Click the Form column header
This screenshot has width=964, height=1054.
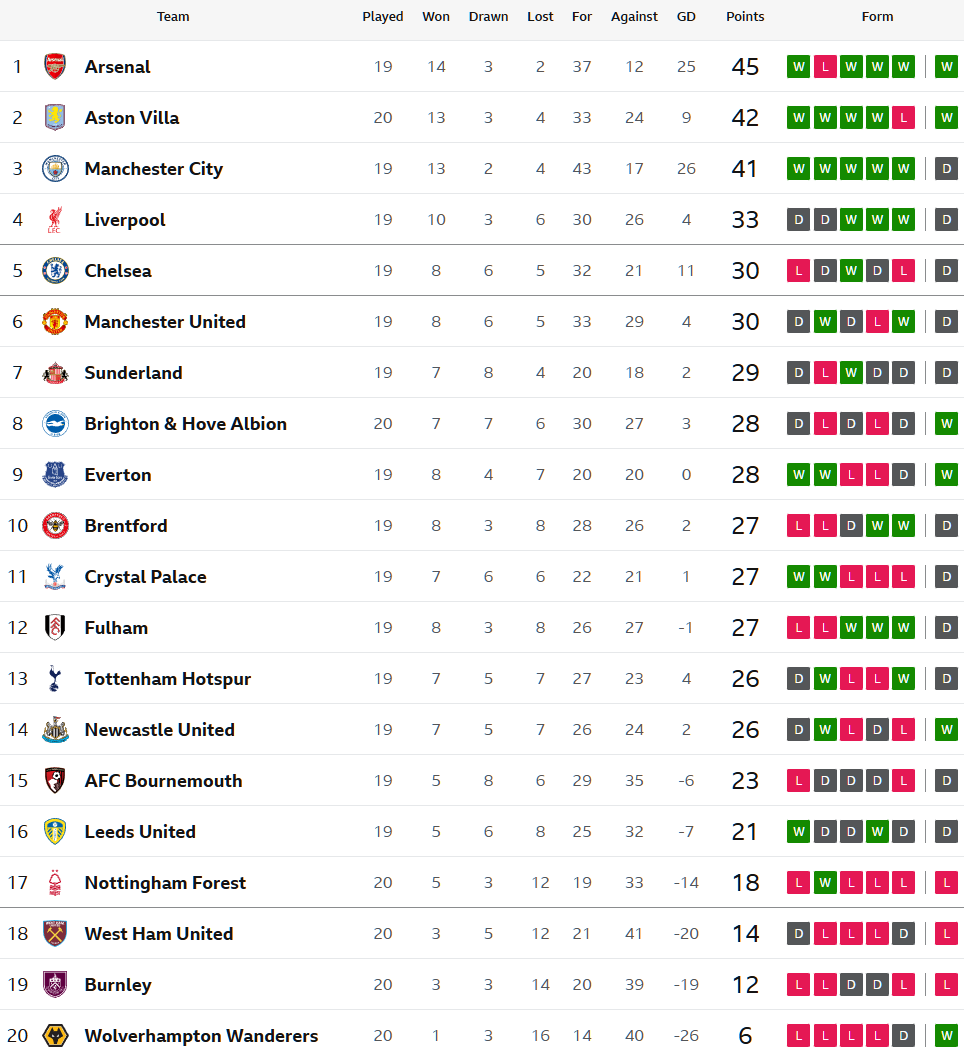click(877, 17)
